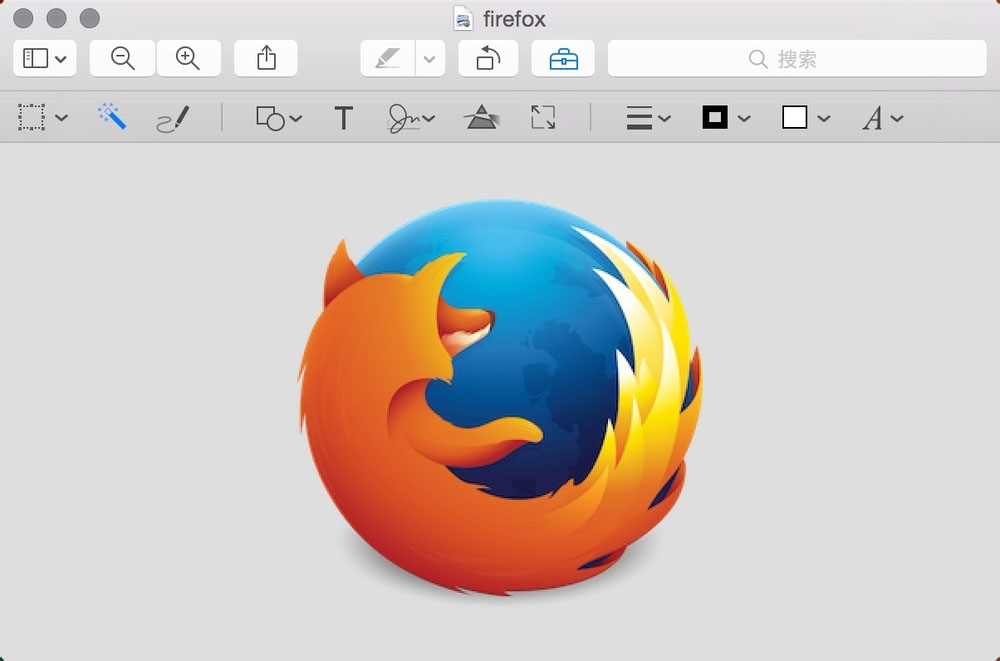The width and height of the screenshot is (1000, 661).
Task: Select the Sketch pen tool
Action: [173, 119]
